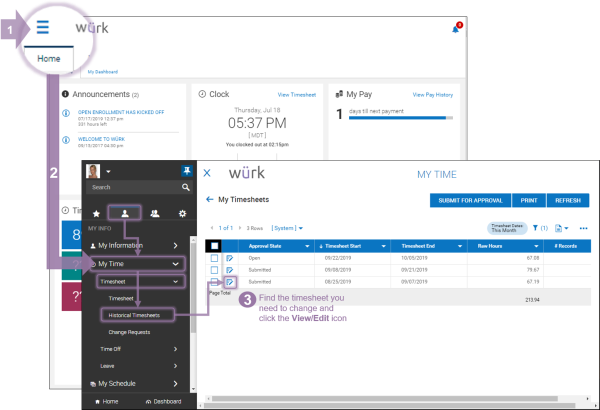The image size is (600, 410).
Task: Select the Home tab
Action: point(49,59)
